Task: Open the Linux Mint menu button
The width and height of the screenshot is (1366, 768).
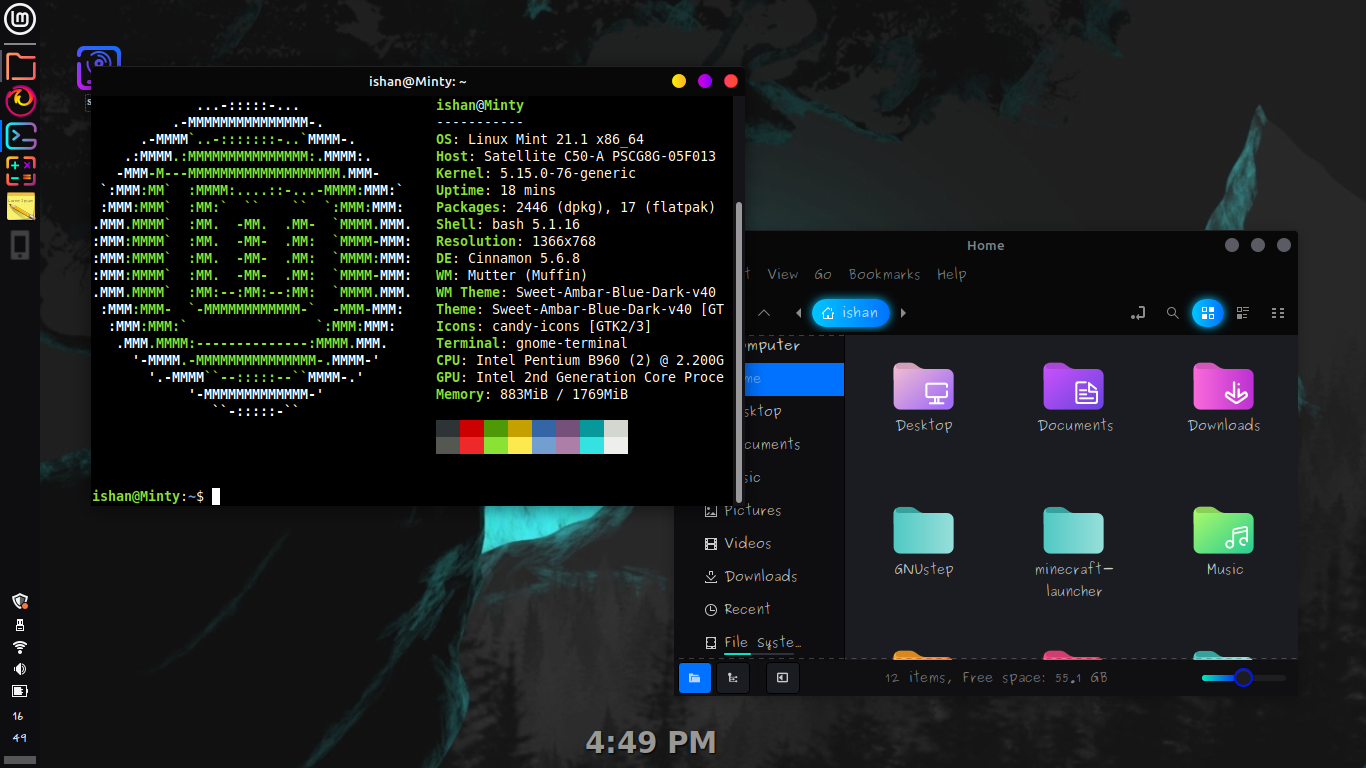Action: pyautogui.click(x=20, y=20)
